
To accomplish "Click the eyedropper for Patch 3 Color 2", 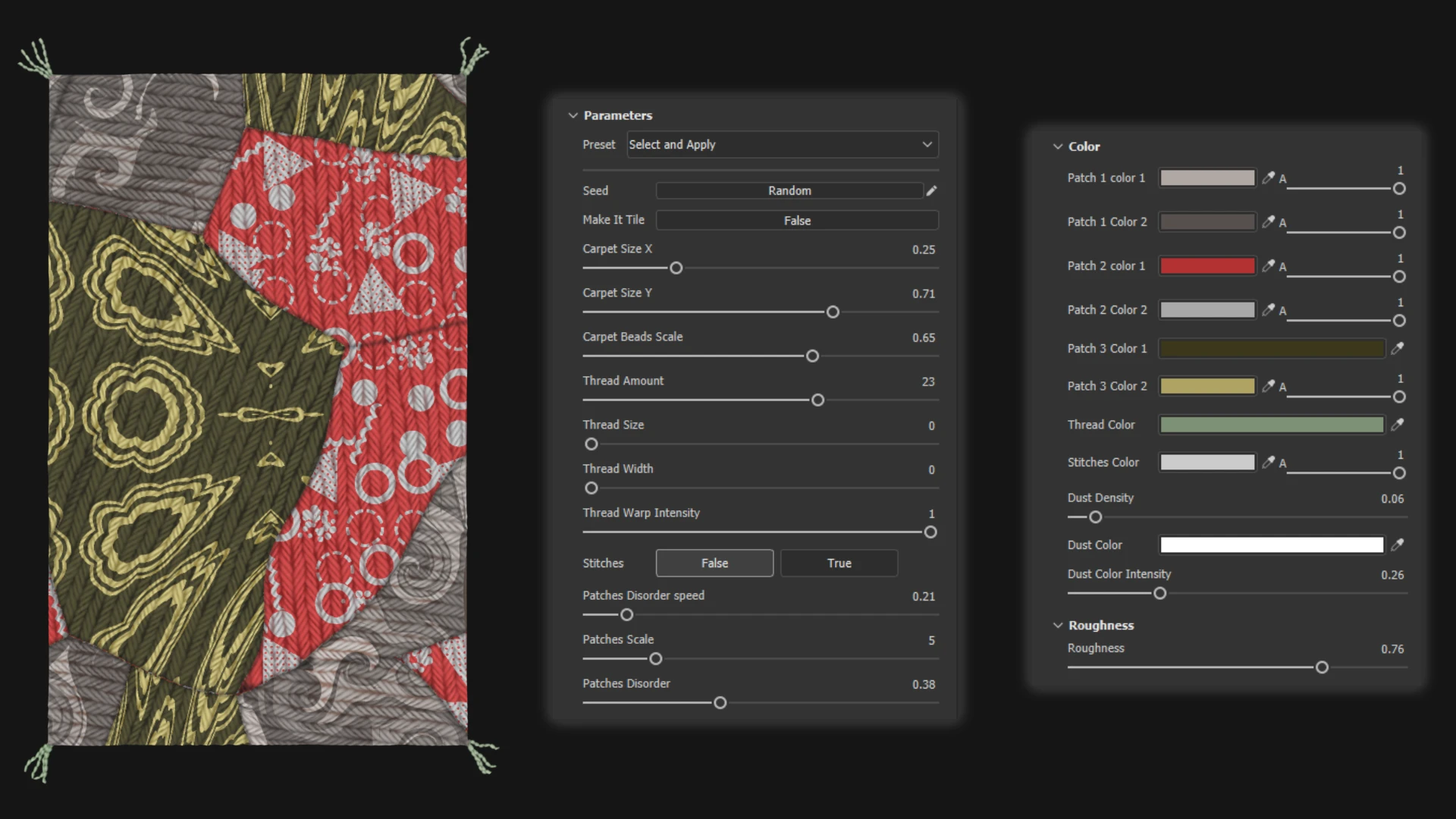I will coord(1268,386).
